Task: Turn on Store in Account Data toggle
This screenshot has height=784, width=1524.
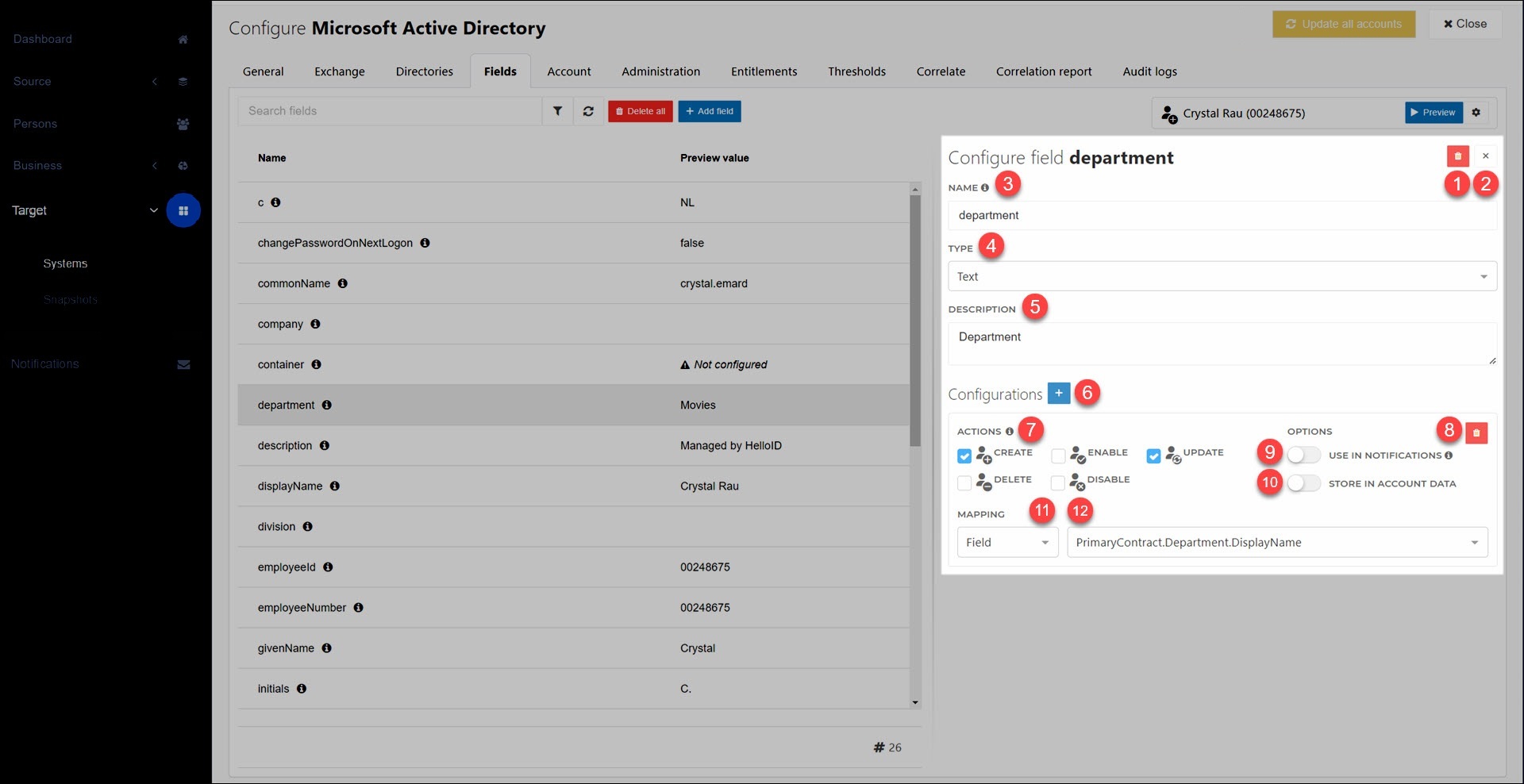Action: [x=1303, y=483]
